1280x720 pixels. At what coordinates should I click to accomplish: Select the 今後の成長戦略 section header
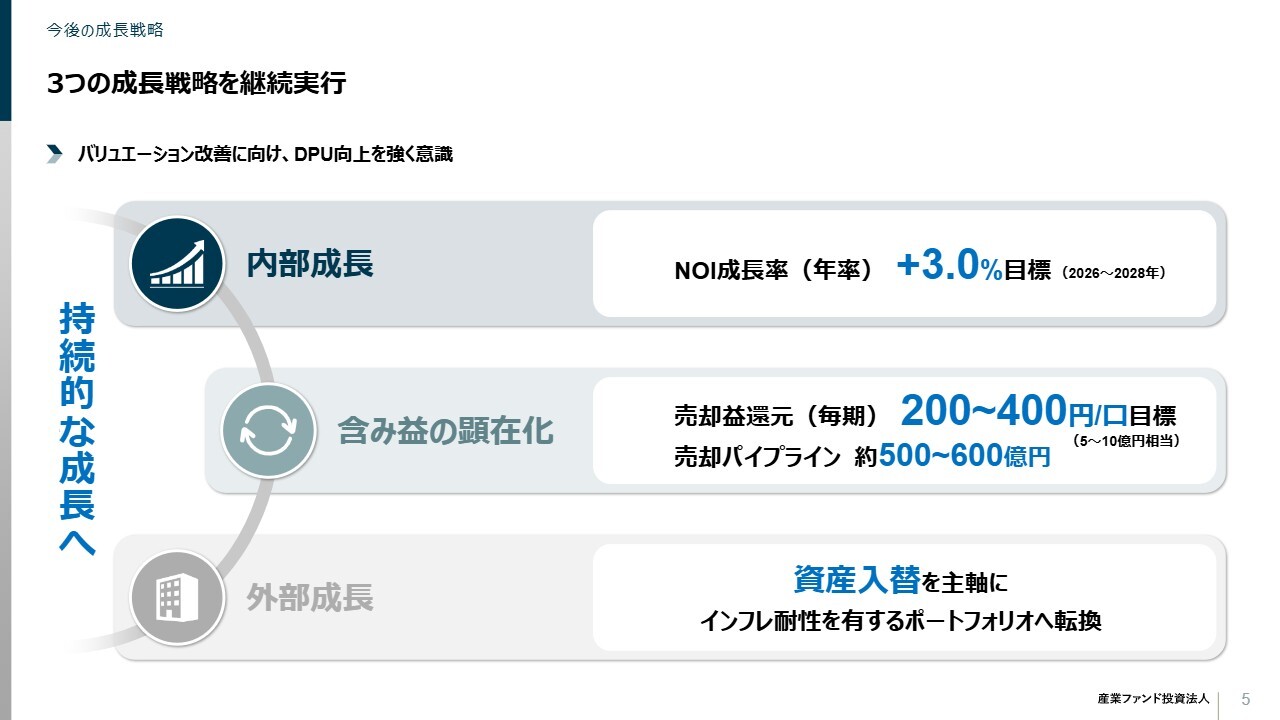[x=105, y=30]
